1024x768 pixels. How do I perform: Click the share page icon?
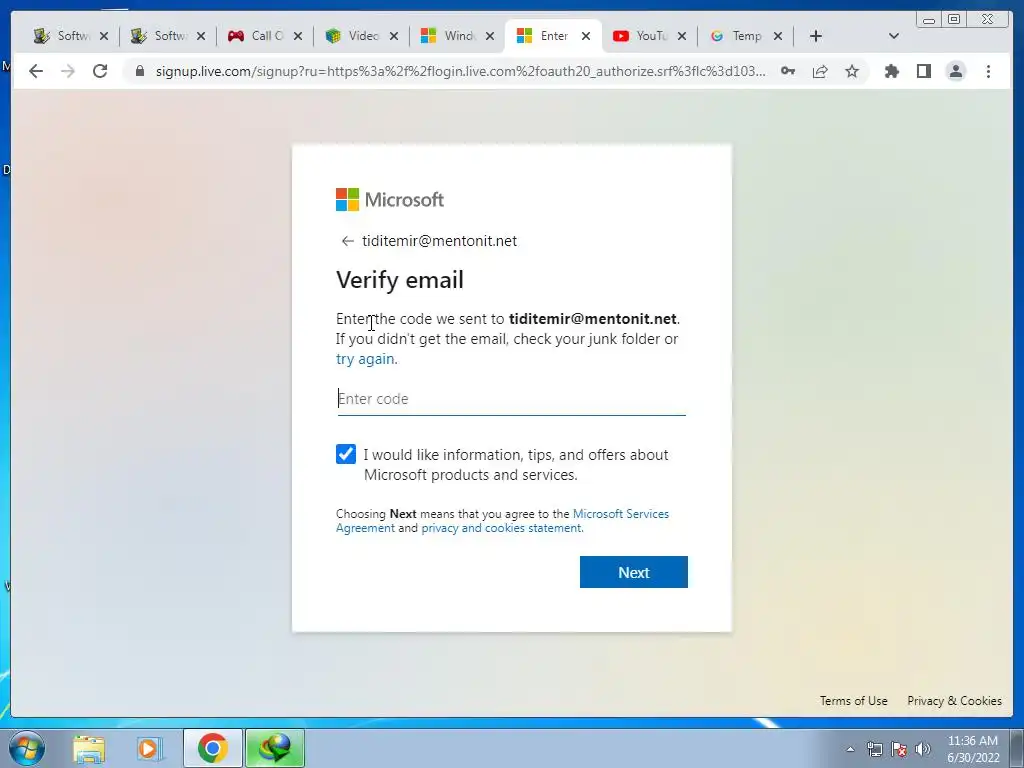pyautogui.click(x=820, y=71)
